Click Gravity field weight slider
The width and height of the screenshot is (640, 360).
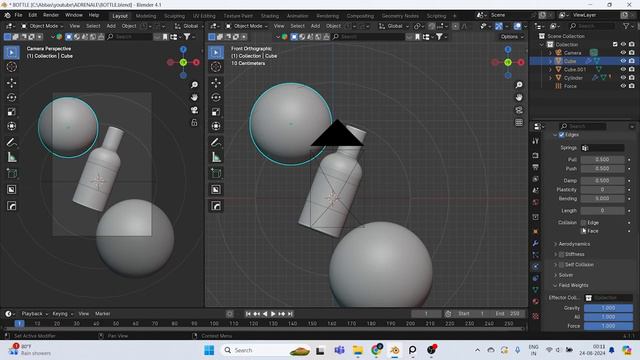[x=608, y=308]
